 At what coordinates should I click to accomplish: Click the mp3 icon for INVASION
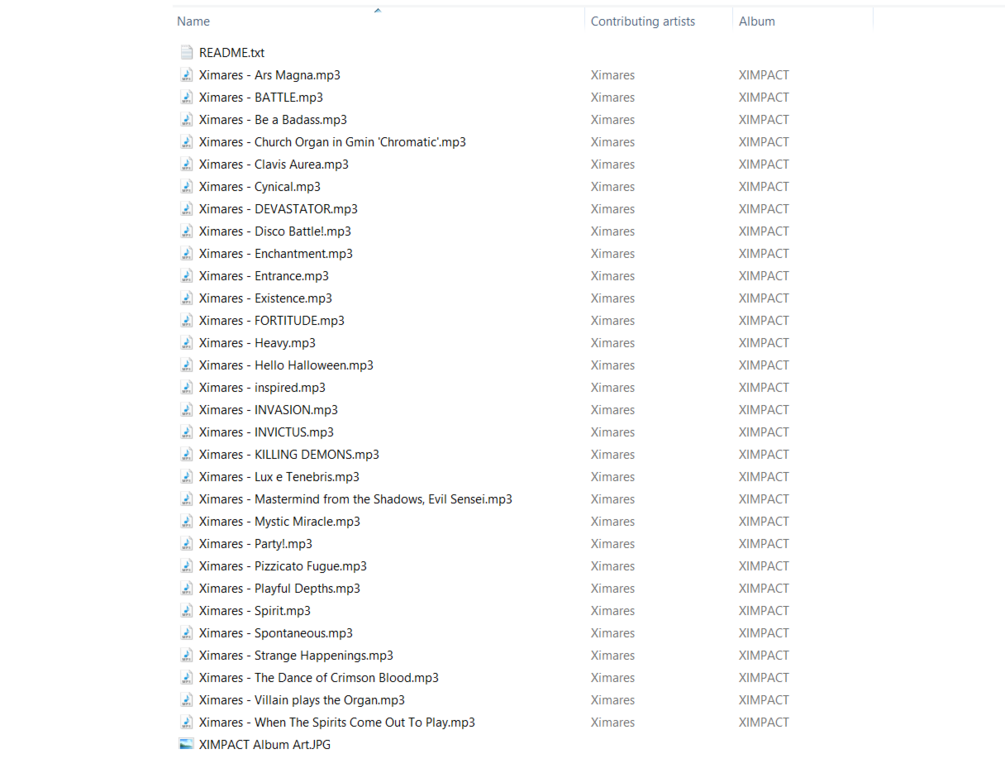coord(187,410)
